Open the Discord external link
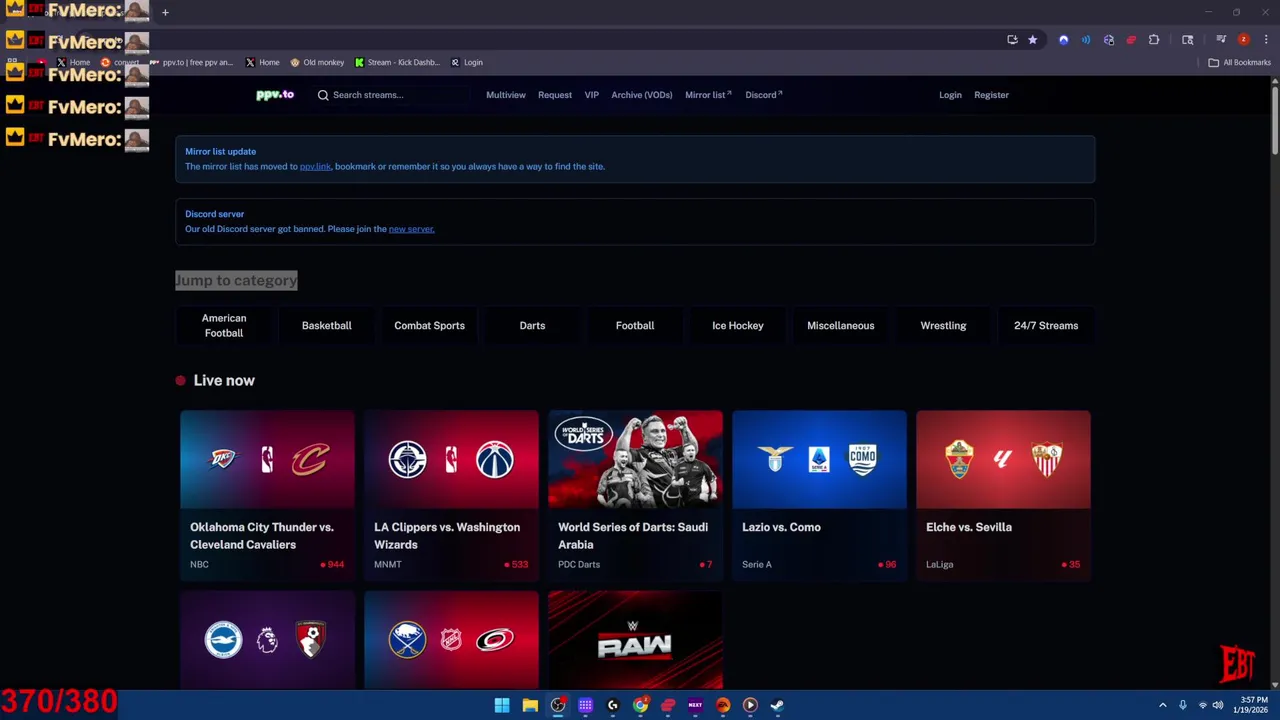1280x720 pixels. (763, 95)
